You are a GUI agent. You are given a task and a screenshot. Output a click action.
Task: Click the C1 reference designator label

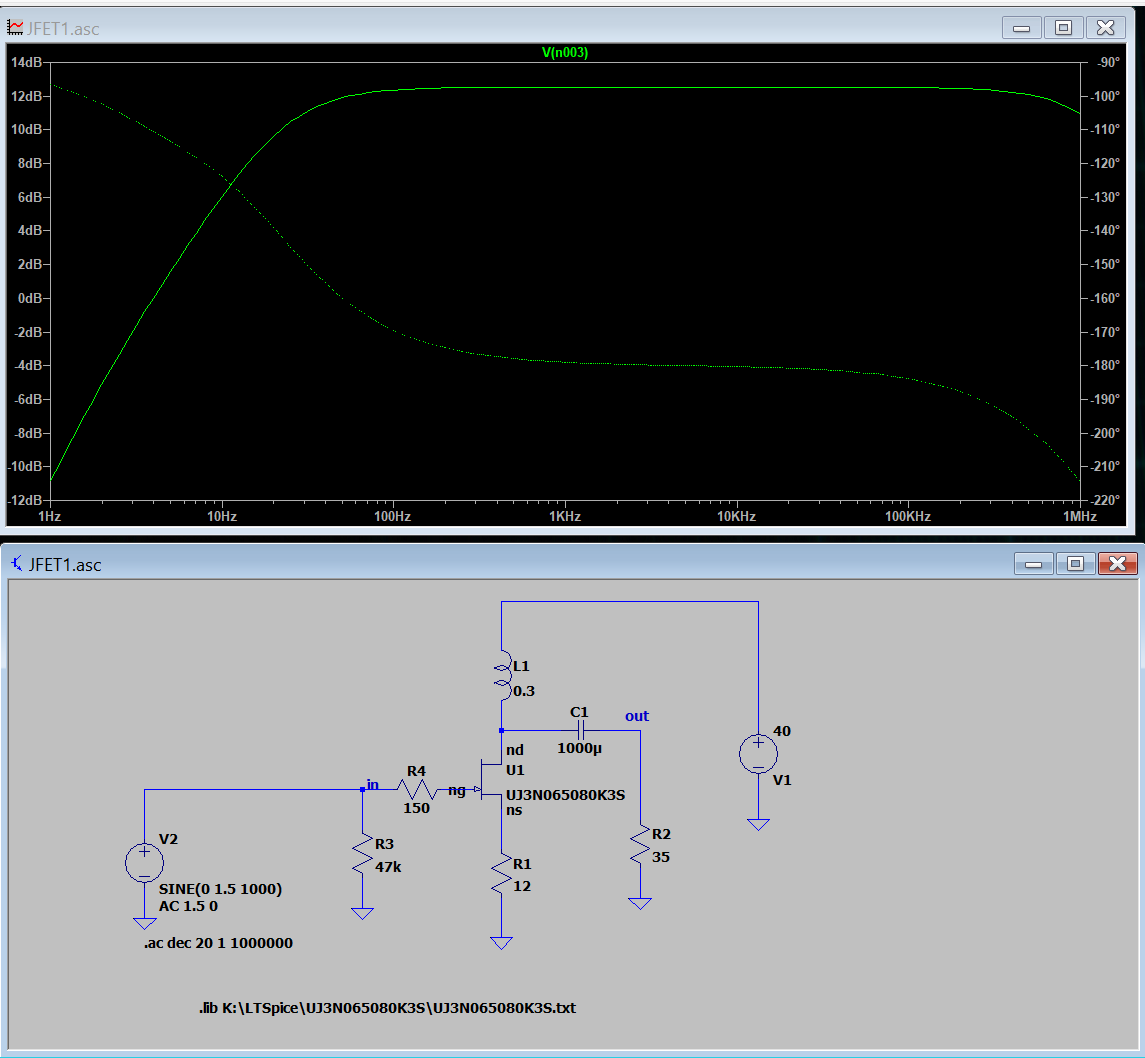(x=579, y=712)
